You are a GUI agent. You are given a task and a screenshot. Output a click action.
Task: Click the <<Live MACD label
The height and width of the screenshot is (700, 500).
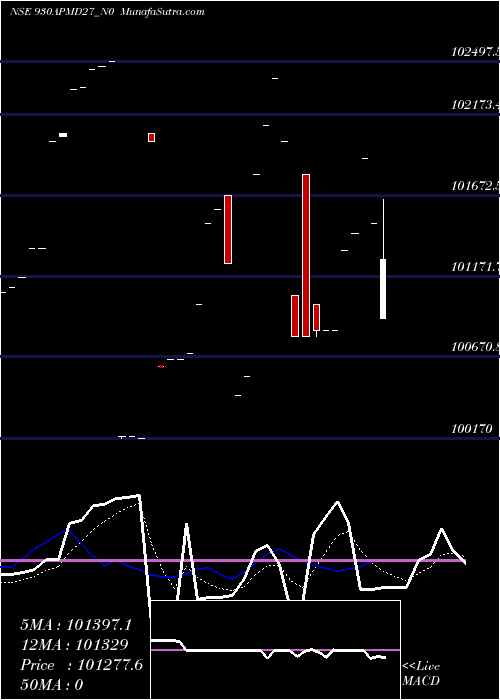[421, 673]
